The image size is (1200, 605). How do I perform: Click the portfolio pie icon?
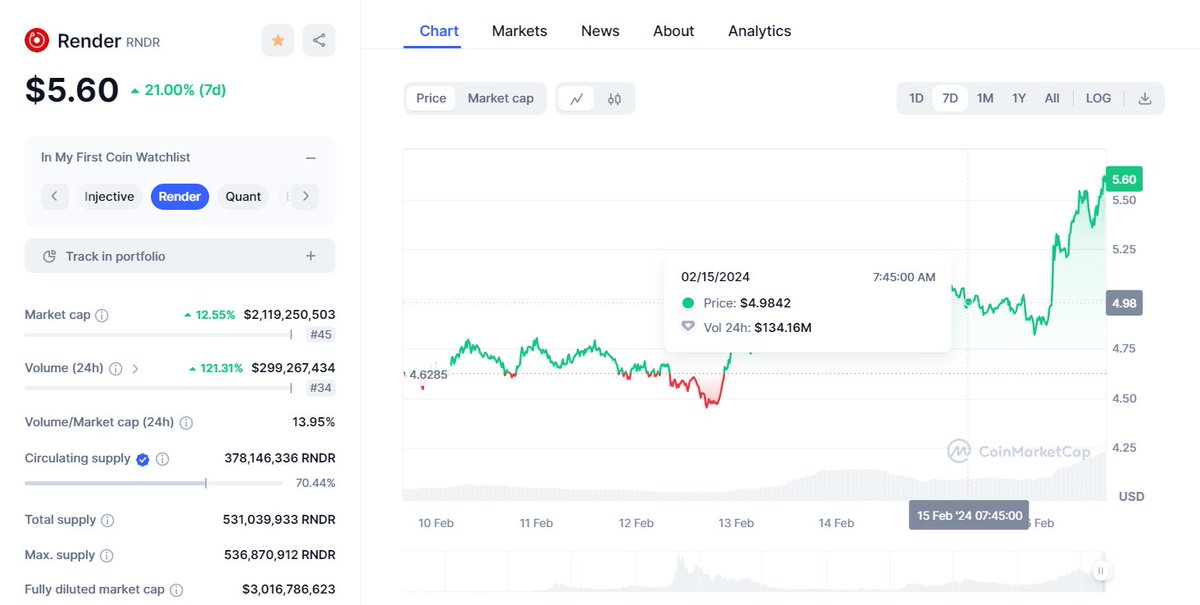coord(50,257)
